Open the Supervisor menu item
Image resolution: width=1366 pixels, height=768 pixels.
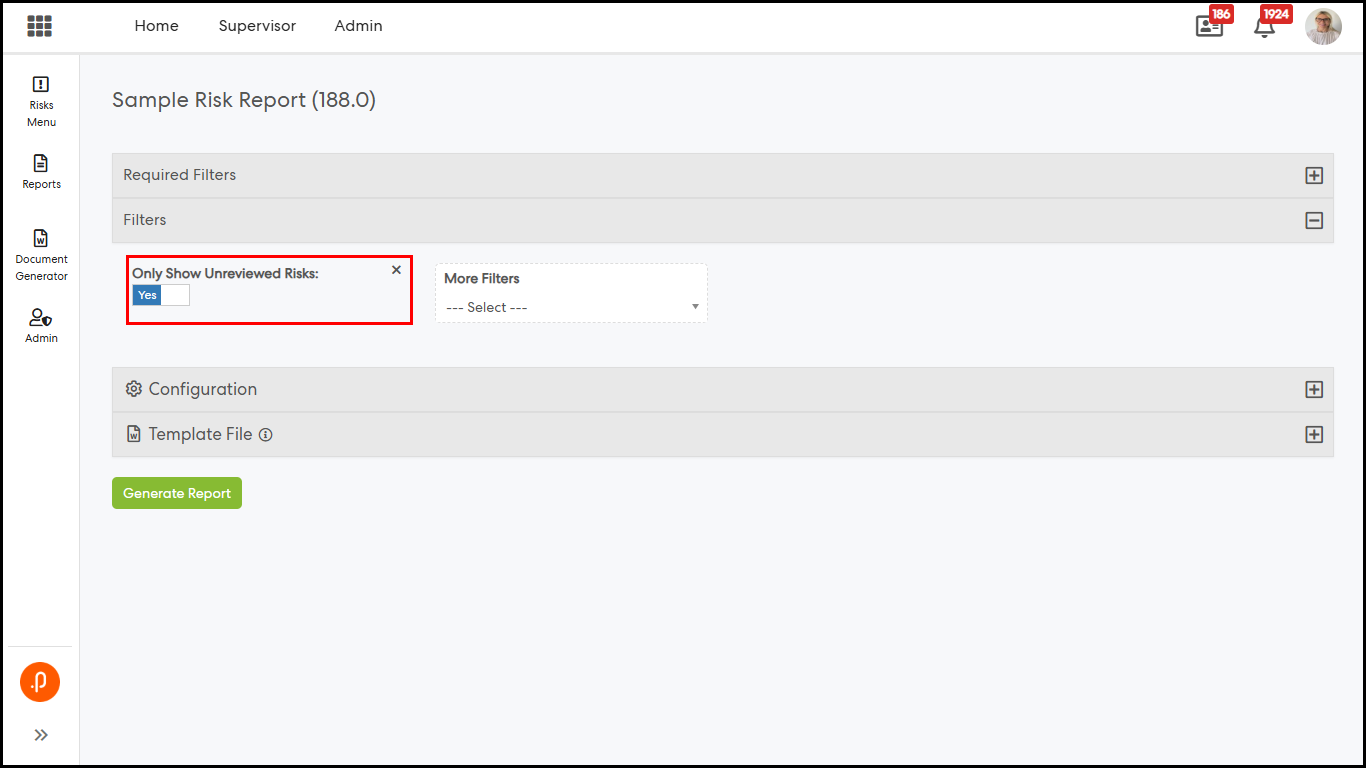point(257,26)
